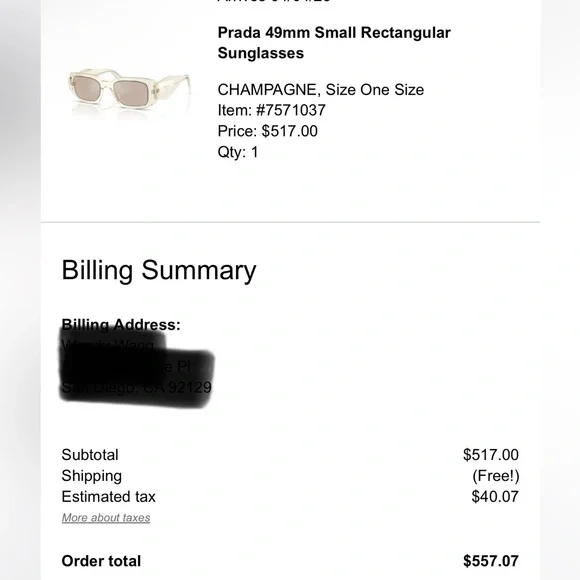Open the More about taxes link

pyautogui.click(x=106, y=517)
